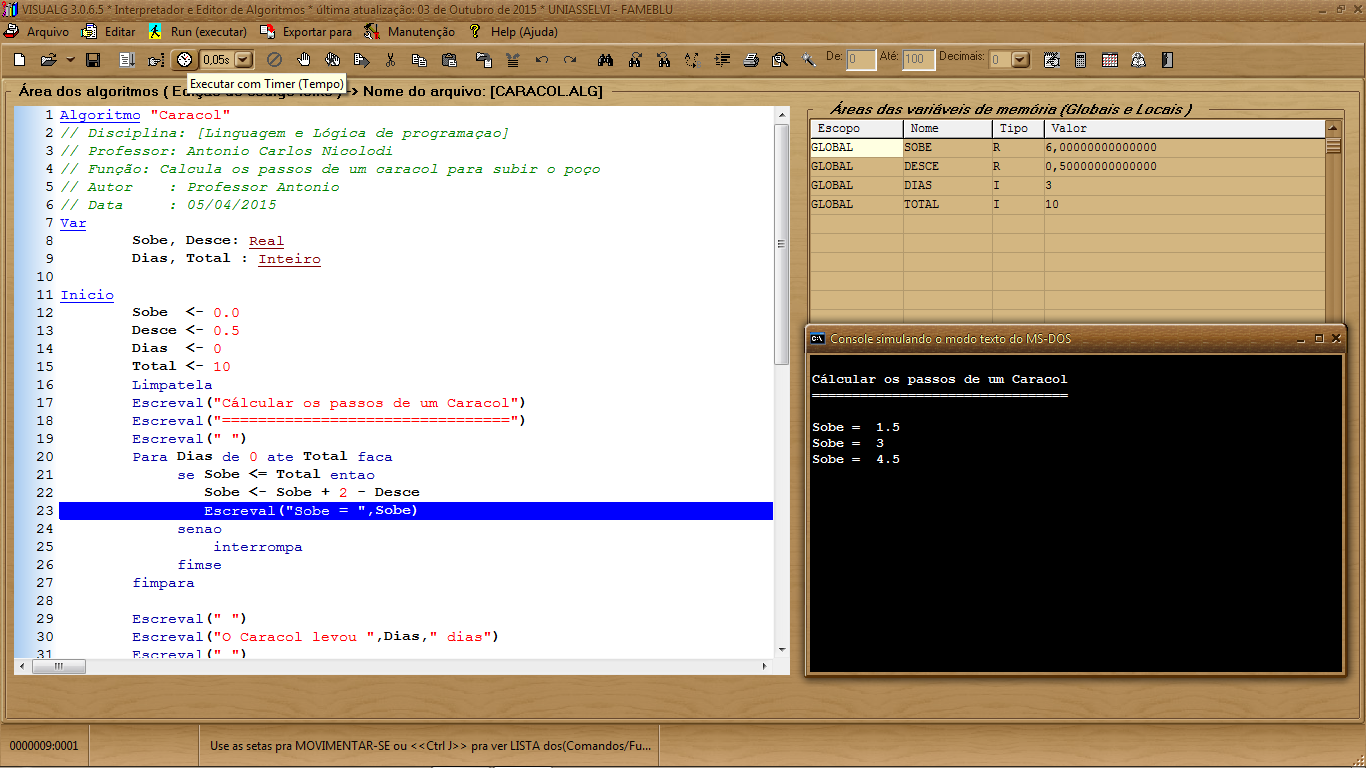The height and width of the screenshot is (768, 1366).
Task: Click the cut scissors icon
Action: click(x=390, y=60)
